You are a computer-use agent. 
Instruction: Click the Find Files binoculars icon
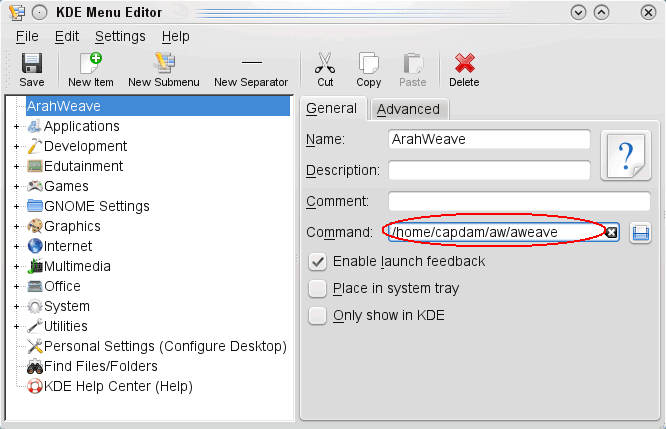34,366
